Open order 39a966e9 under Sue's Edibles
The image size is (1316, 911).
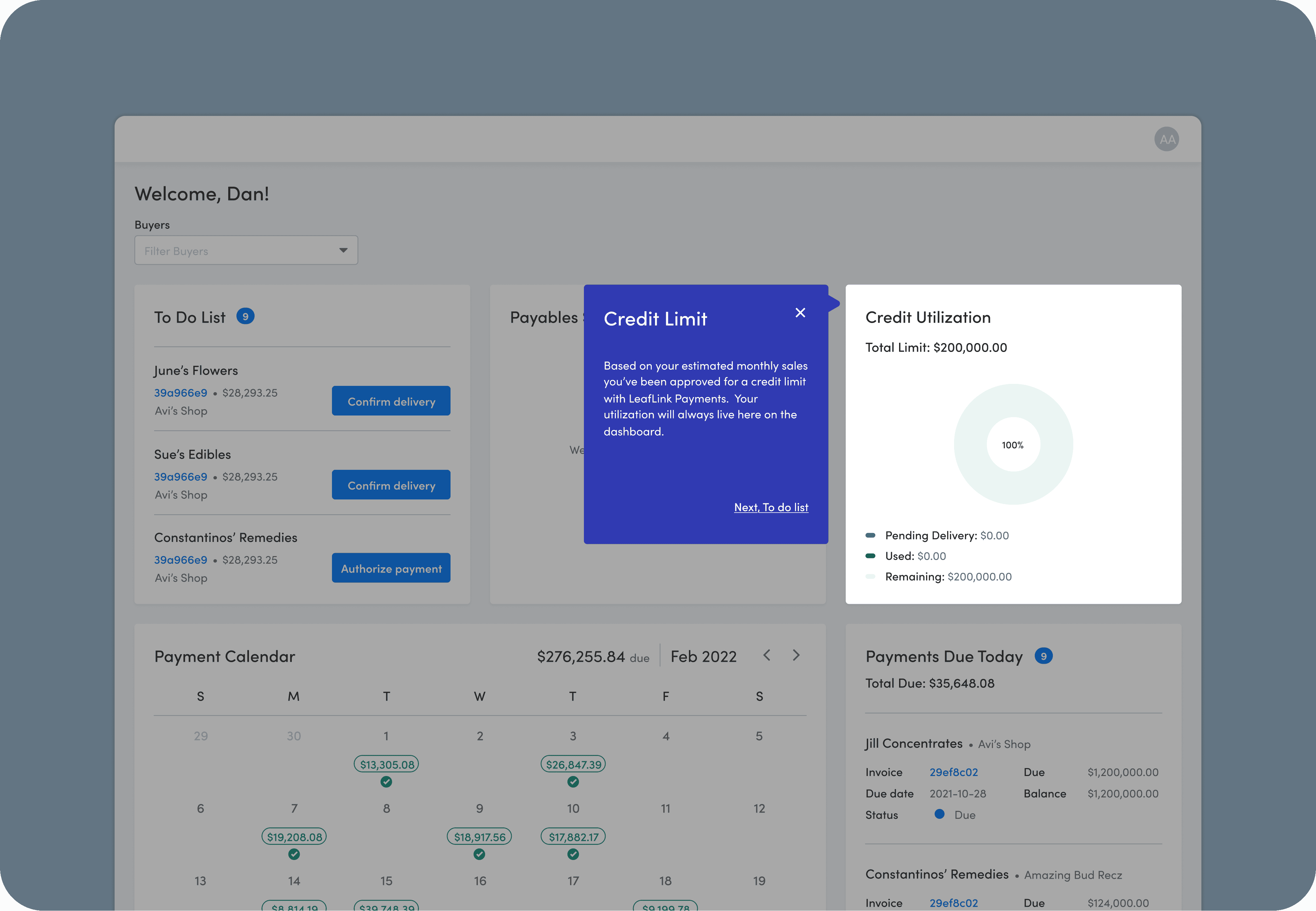[x=180, y=477]
